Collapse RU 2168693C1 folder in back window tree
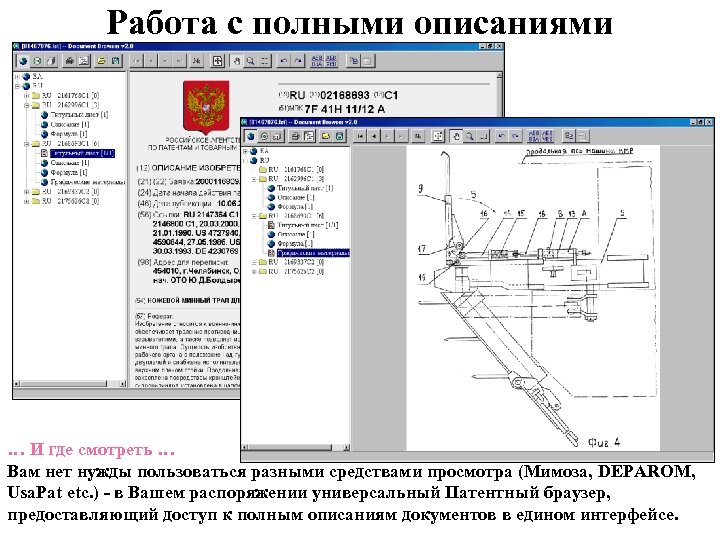This screenshot has height=540, width=720. [28, 144]
